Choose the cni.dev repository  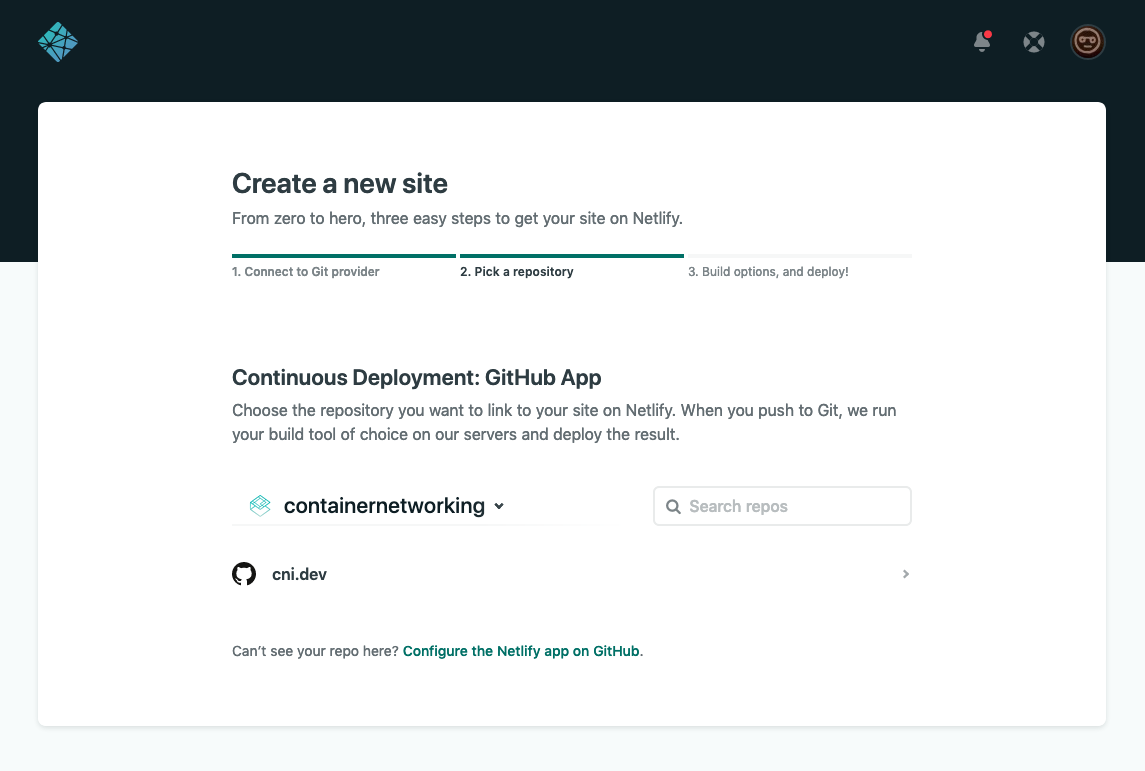571,574
